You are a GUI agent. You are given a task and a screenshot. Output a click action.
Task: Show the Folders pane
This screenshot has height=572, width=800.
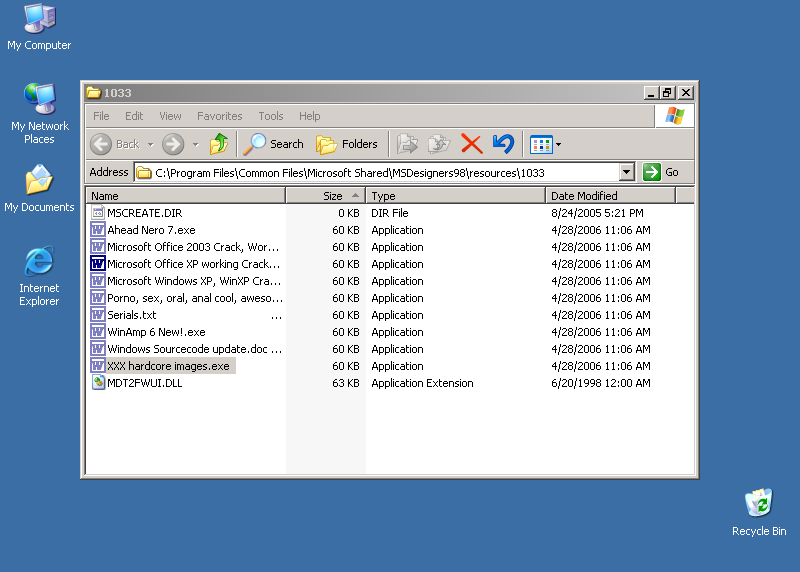[x=347, y=144]
